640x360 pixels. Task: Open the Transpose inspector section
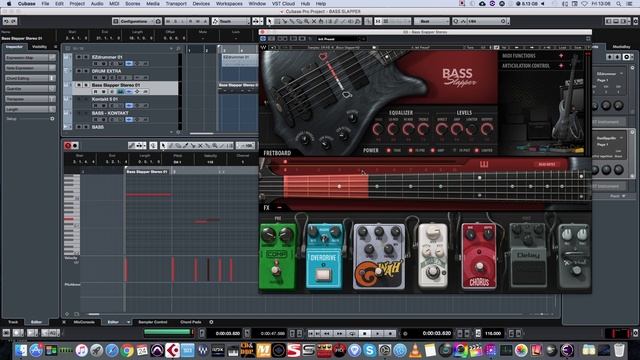click(31, 99)
